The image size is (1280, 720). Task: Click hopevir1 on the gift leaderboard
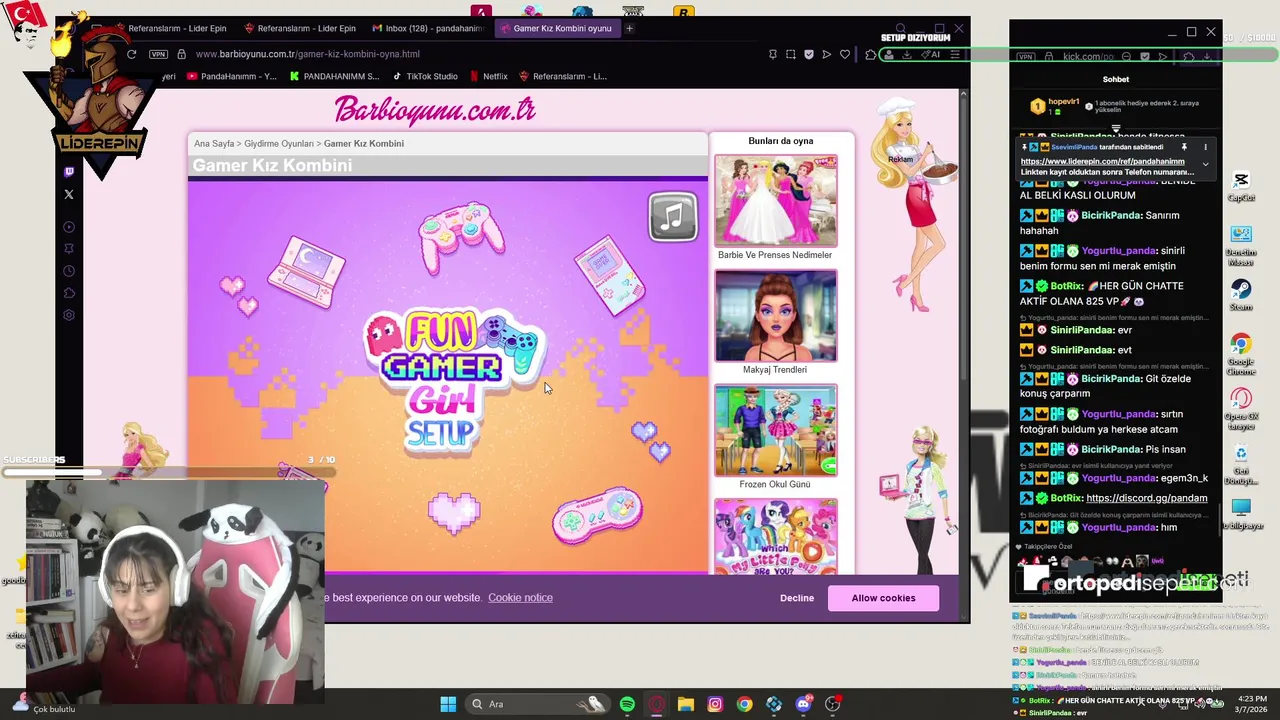1063,102
